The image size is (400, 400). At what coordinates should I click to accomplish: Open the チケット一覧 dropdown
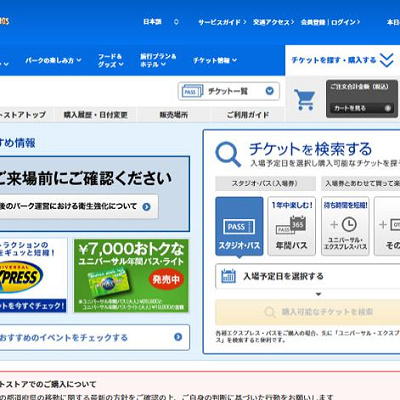pyautogui.click(x=229, y=91)
